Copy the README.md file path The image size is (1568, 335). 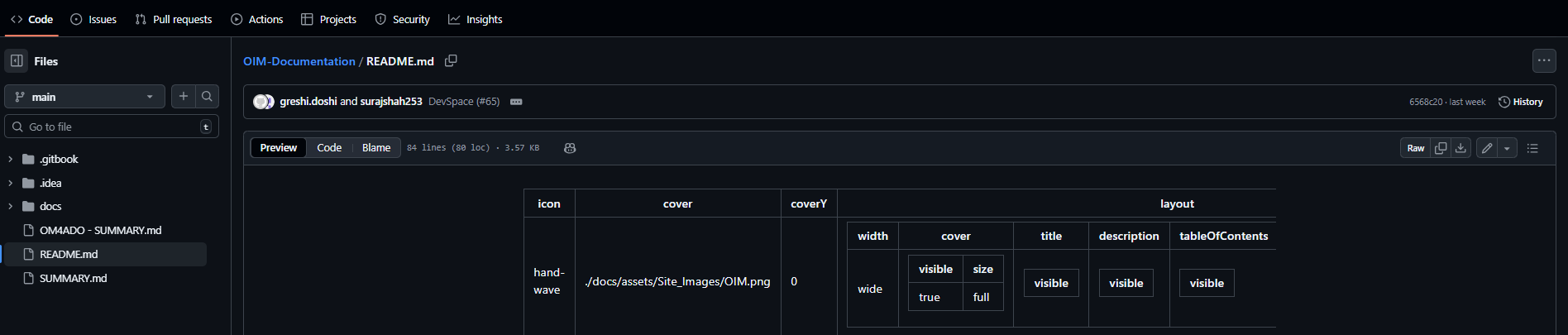(451, 61)
